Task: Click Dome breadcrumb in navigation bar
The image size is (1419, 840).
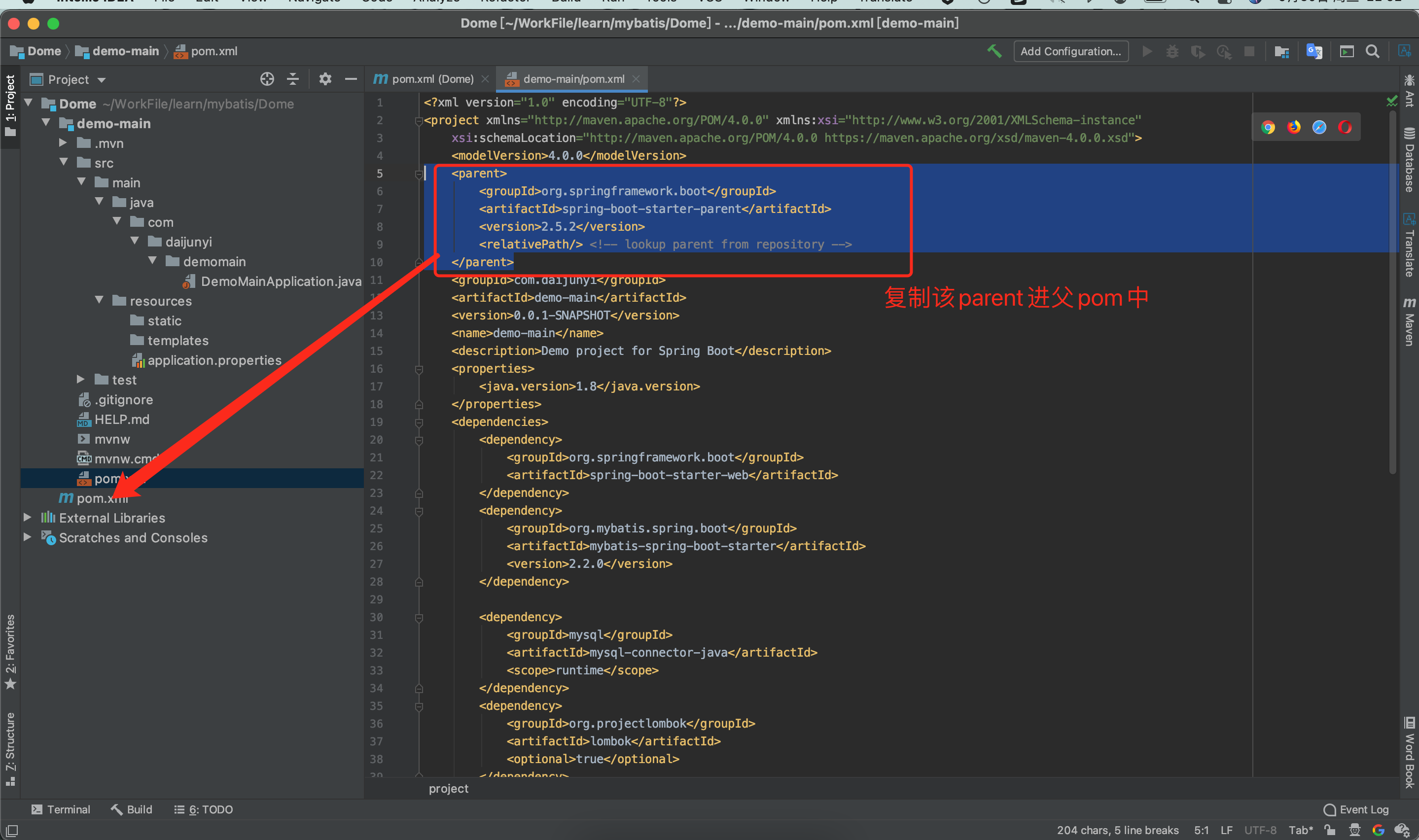Action: click(x=35, y=51)
